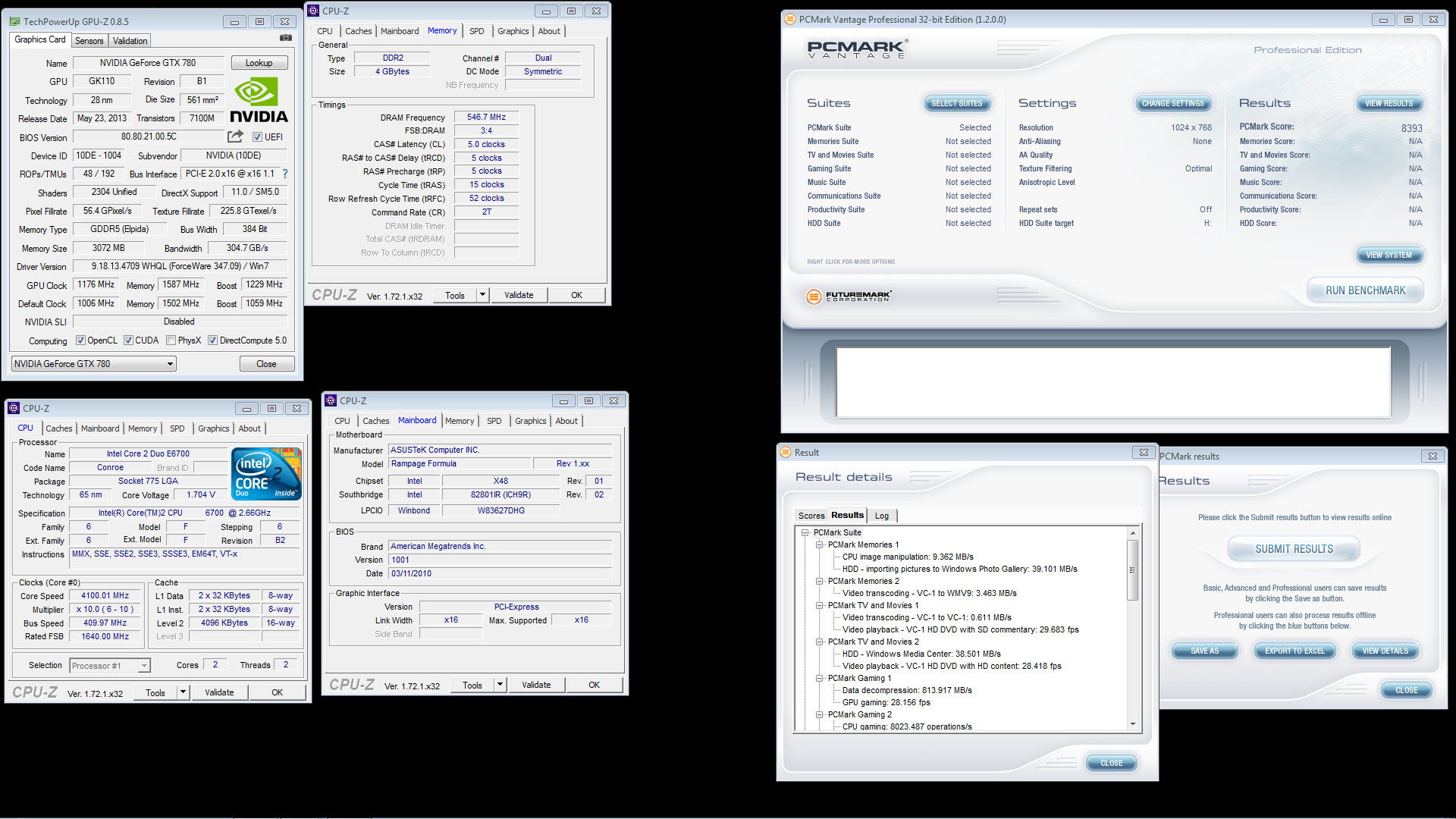
Task: Click the VIEW SYSTEM button
Action: [x=1389, y=255]
